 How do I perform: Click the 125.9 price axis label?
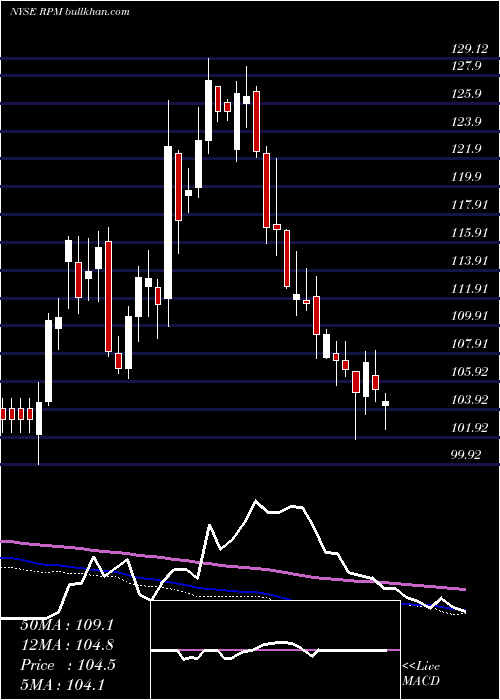click(467, 94)
